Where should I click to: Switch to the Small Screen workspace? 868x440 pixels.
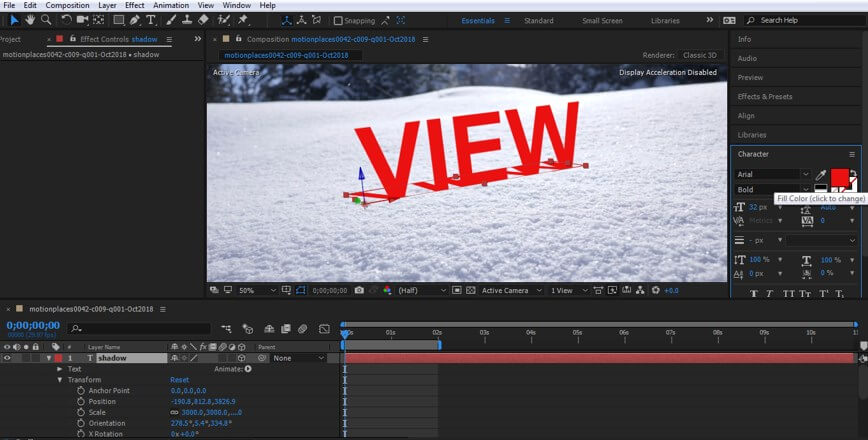[601, 20]
